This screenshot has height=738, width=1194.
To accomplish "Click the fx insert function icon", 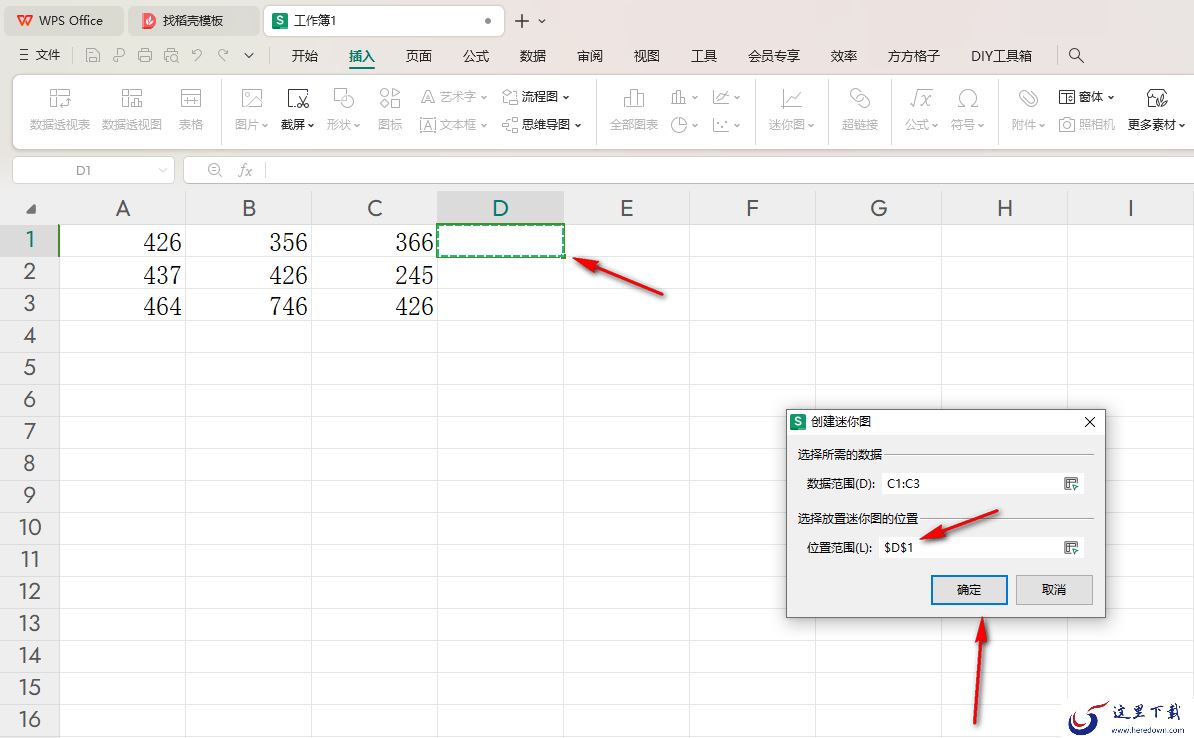I will (x=245, y=171).
